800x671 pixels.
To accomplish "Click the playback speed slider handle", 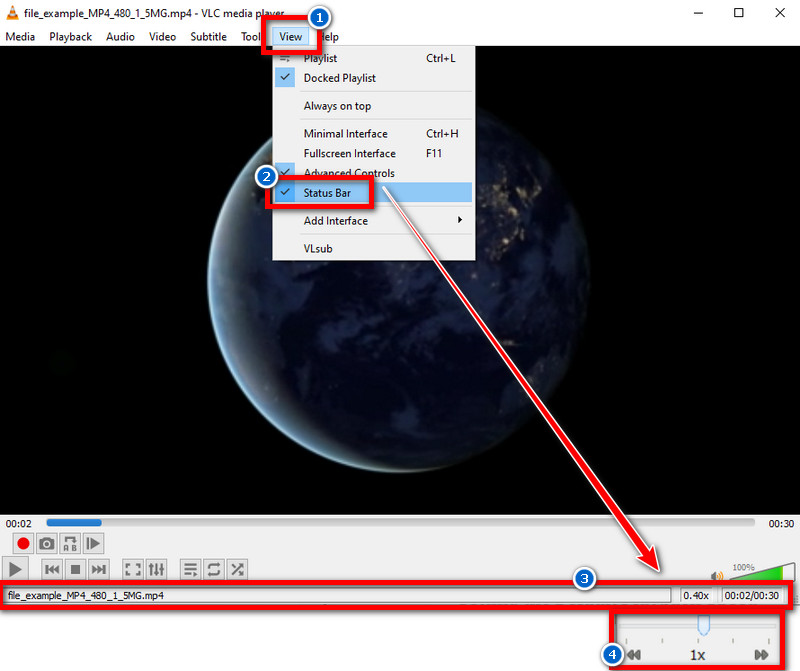I will click(x=704, y=625).
